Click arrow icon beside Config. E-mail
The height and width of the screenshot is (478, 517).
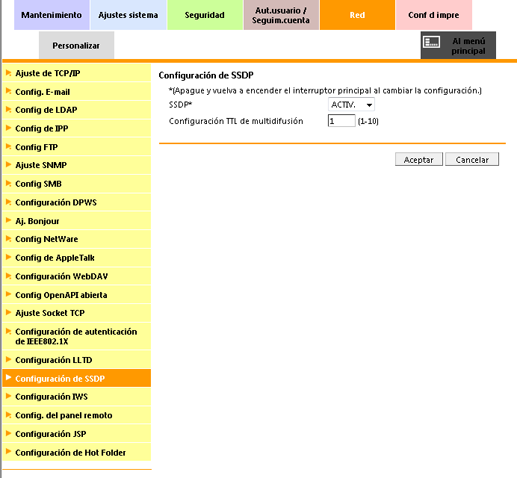9,91
